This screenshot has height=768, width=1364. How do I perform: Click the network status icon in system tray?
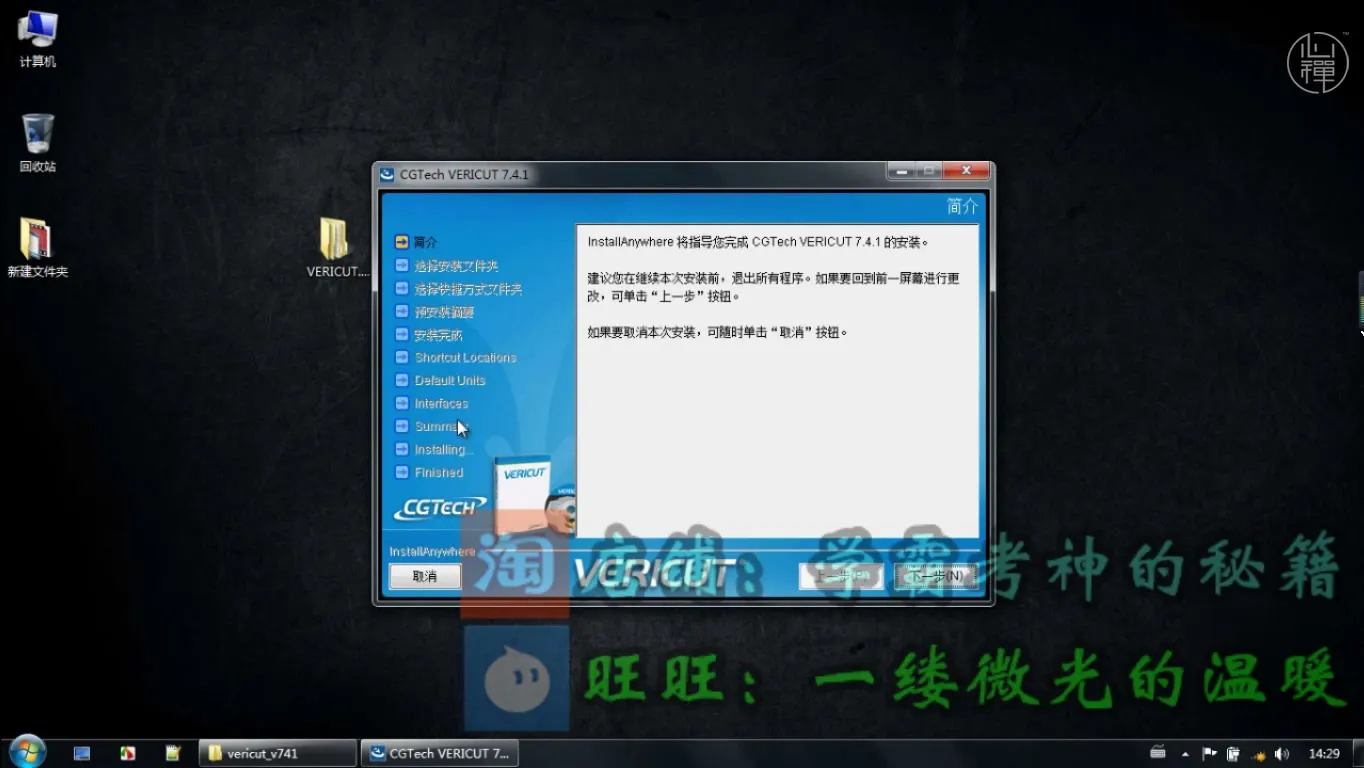tap(1259, 753)
